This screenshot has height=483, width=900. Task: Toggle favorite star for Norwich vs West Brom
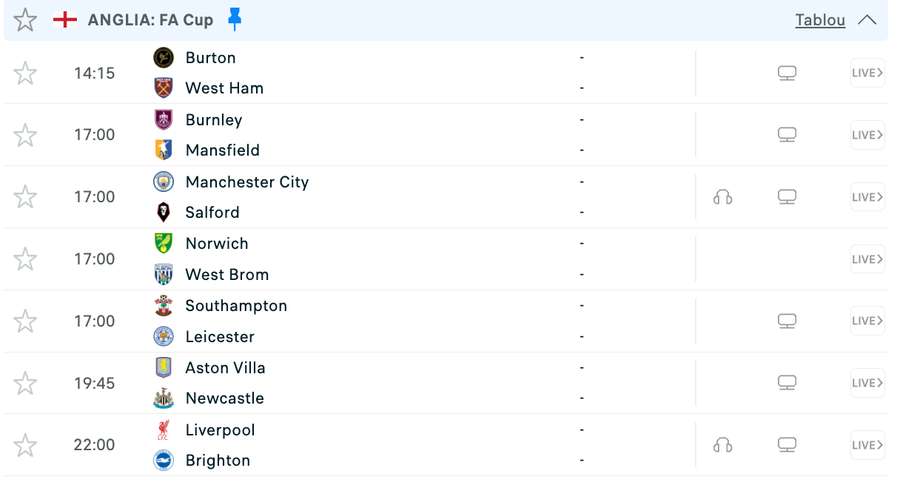(26, 259)
